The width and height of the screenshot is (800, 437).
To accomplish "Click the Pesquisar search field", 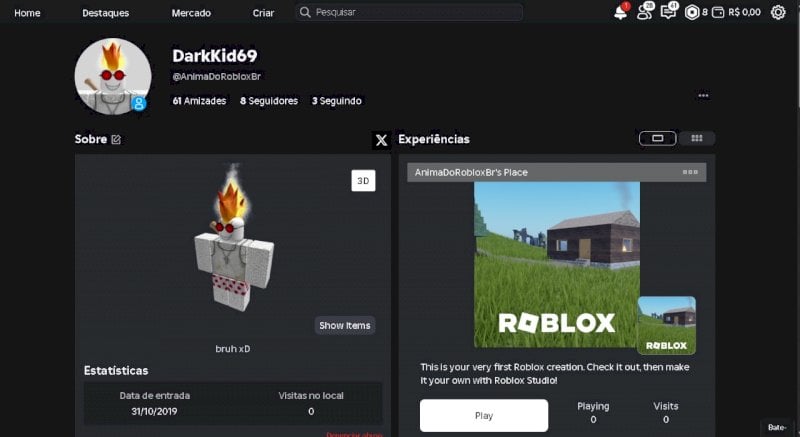I will [409, 12].
